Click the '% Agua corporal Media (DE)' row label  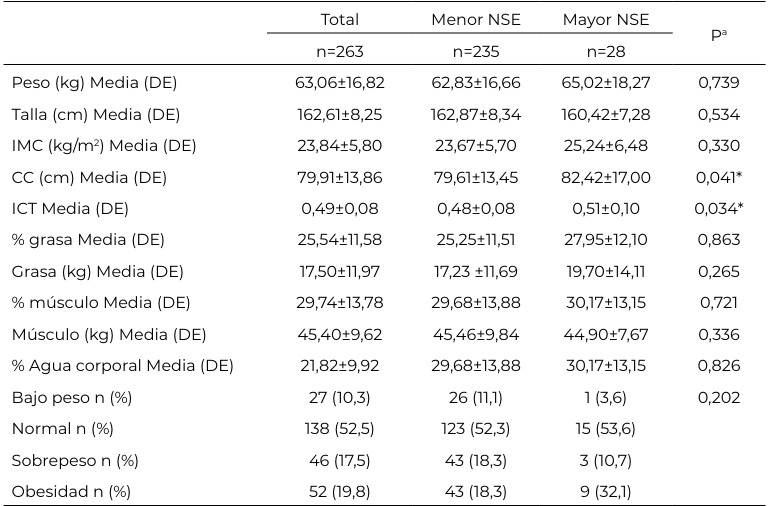[122, 366]
